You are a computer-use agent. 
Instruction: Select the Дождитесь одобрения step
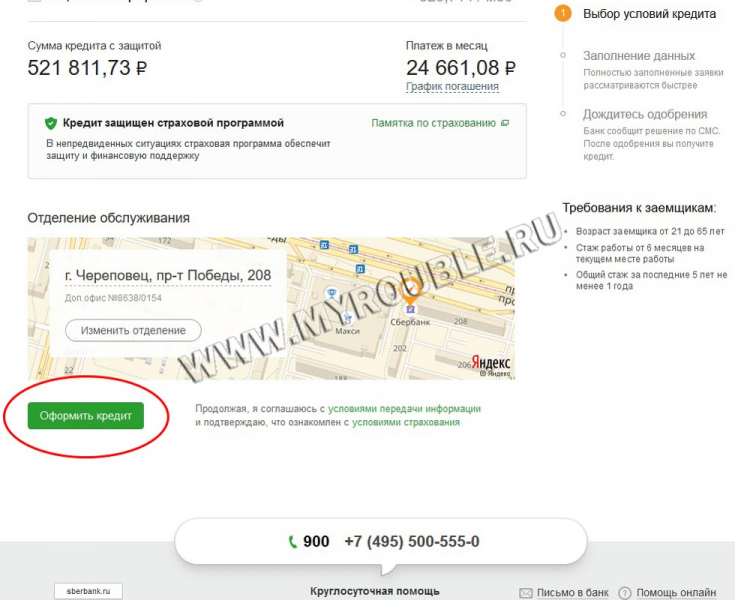click(645, 114)
